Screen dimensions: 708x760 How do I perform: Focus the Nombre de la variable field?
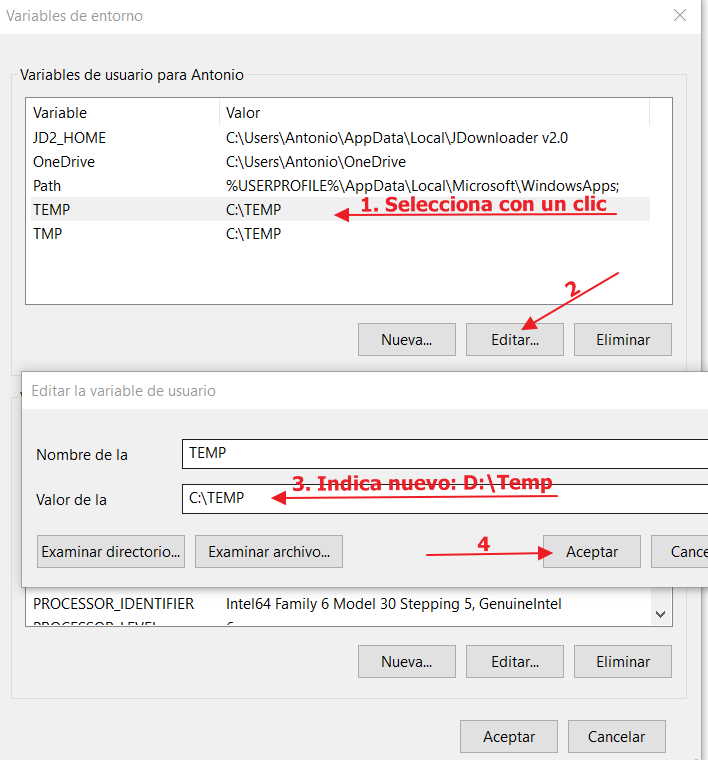[x=445, y=454]
